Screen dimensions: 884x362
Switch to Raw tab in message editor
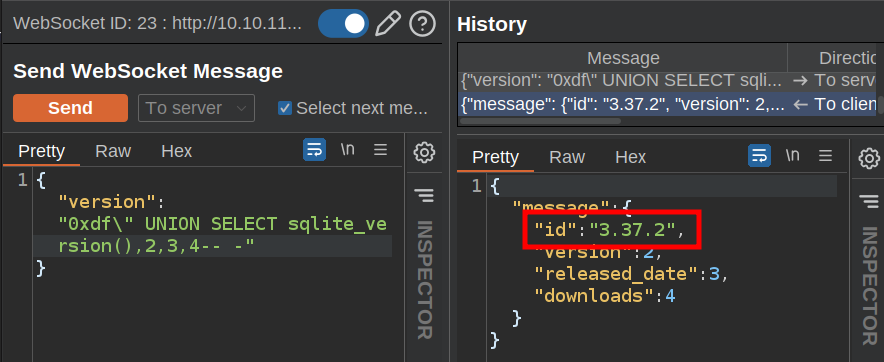(113, 151)
